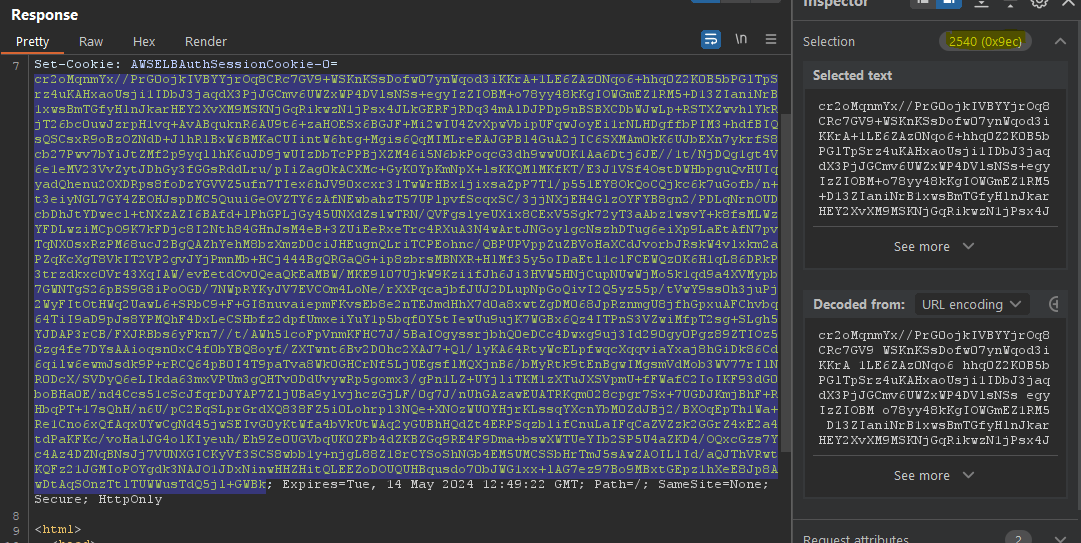This screenshot has height=543, width=1081.
Task: Switch to the Pretty tab
Action: [32, 41]
